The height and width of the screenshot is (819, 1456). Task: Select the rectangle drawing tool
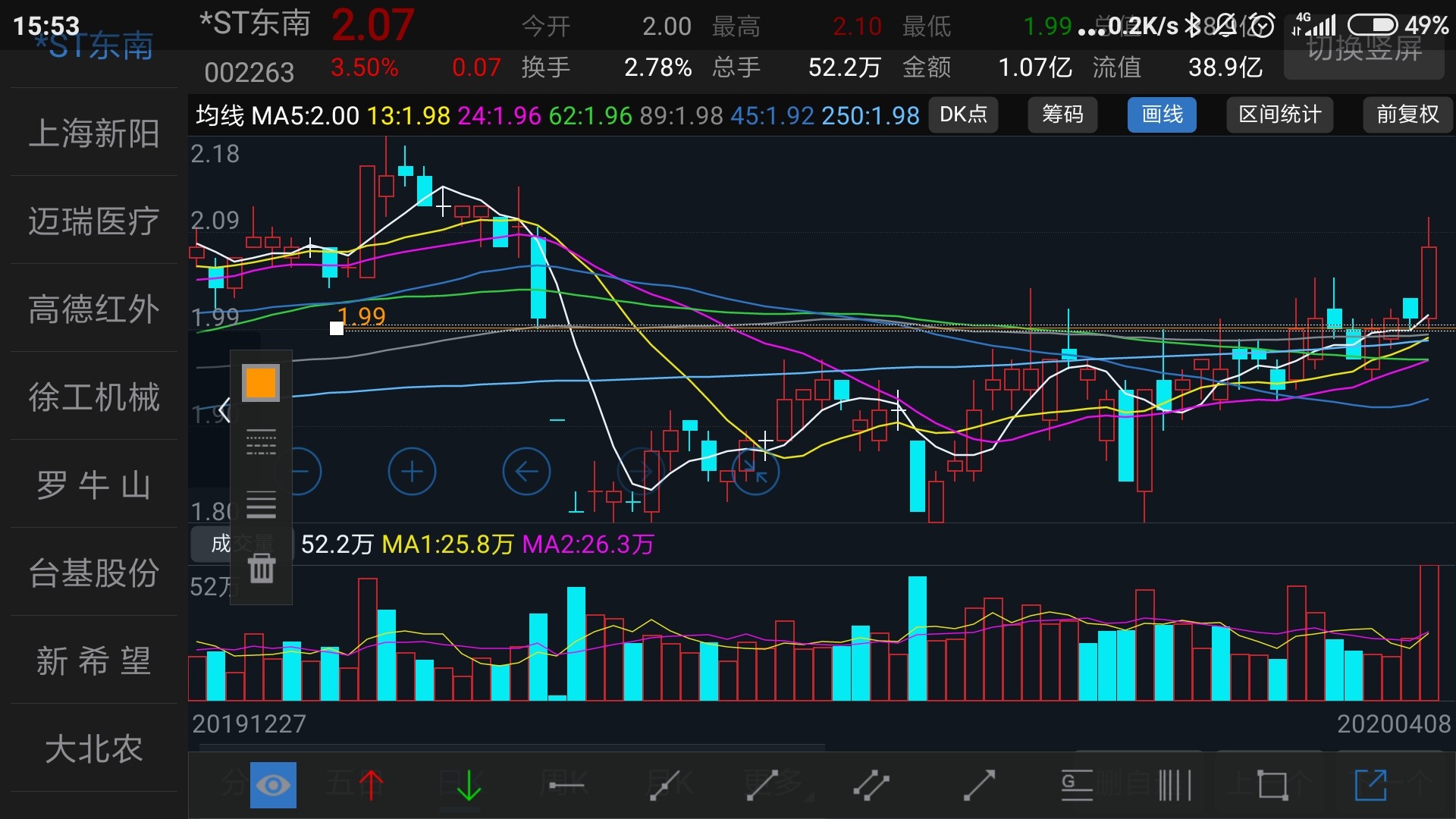[x=1272, y=785]
